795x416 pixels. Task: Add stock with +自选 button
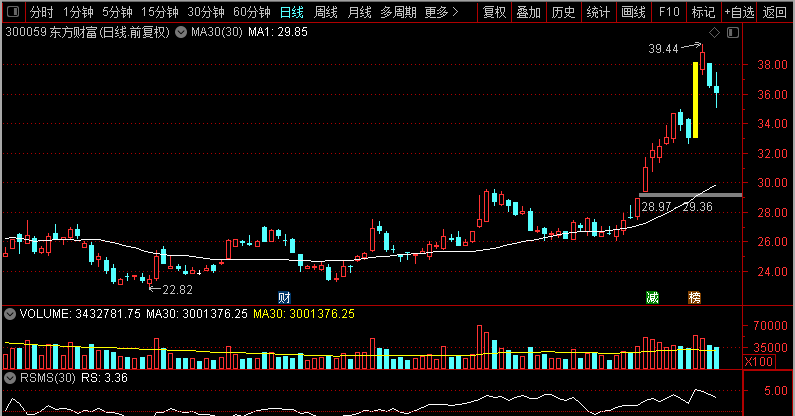tap(739, 12)
